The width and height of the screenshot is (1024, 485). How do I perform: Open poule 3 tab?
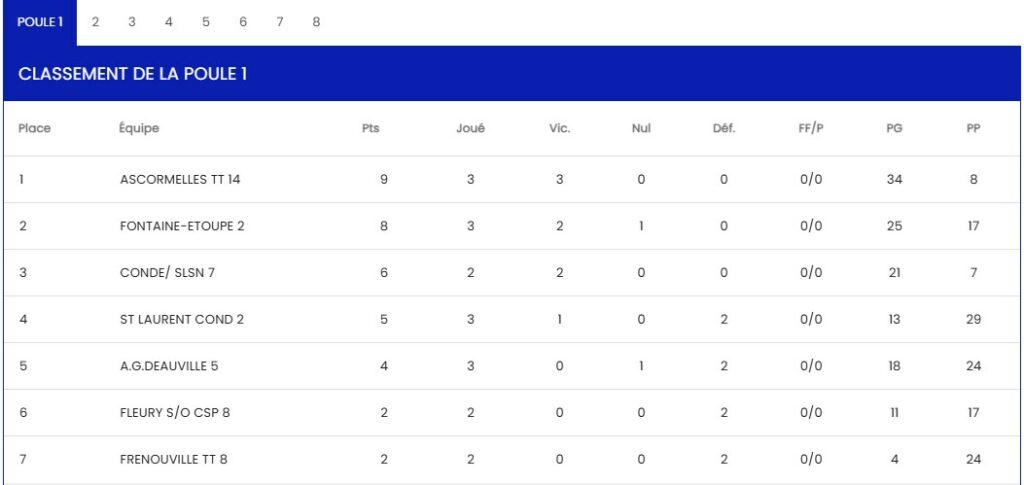(132, 23)
